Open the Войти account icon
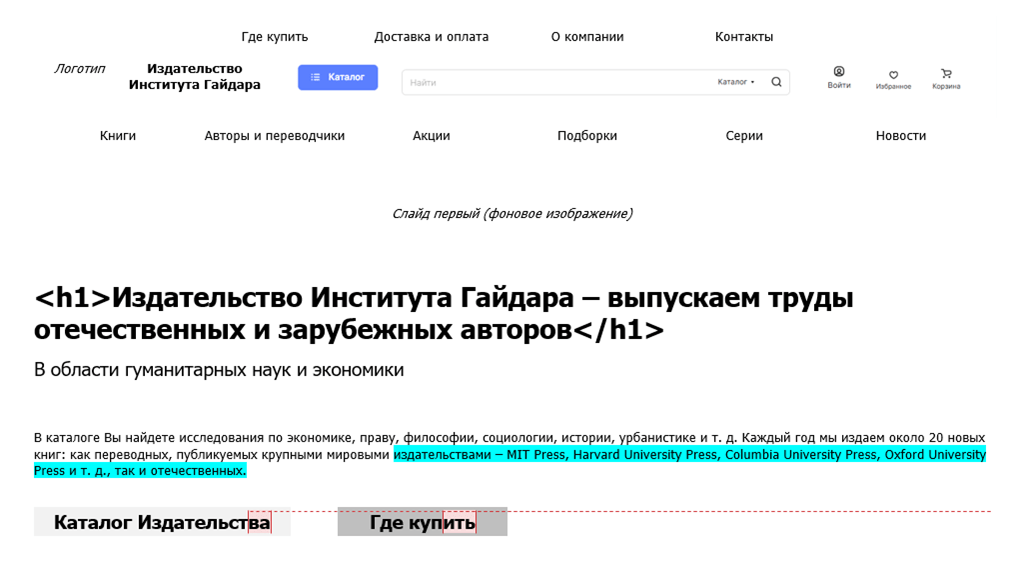This screenshot has height=580, width=1024. tap(839, 77)
